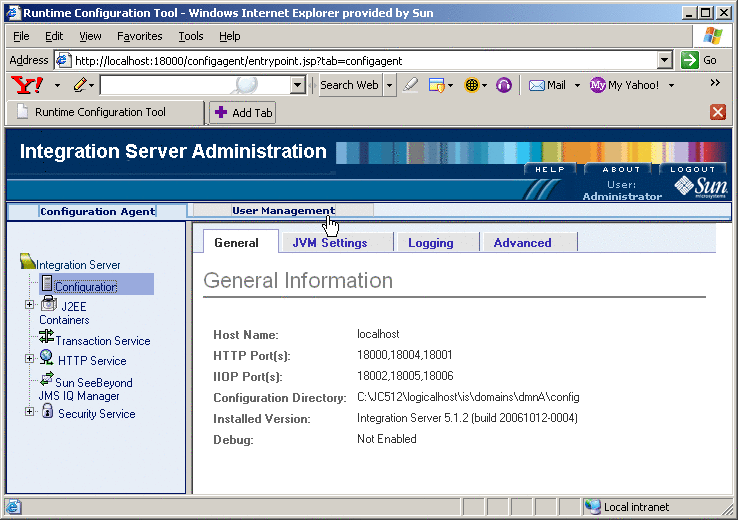Open the pencil icon dropdown arrow
Screen dimensions: 738x520
pos(92,86)
